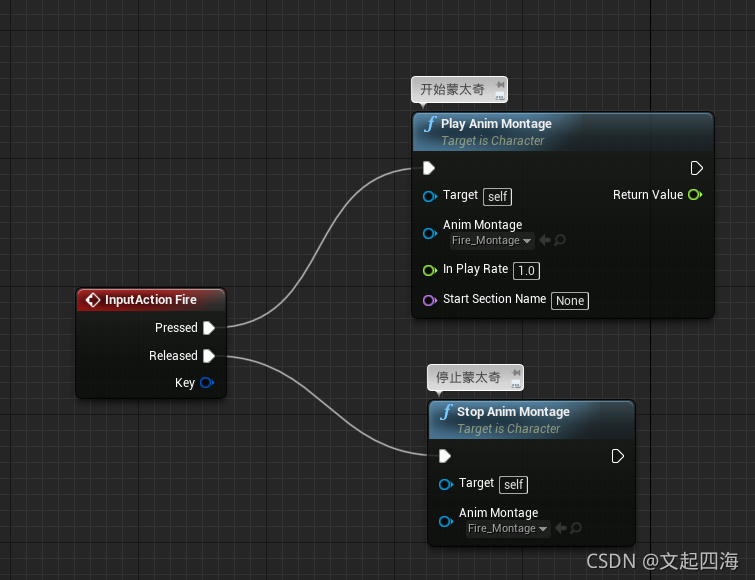Click browse magnifier icon in Play Anim Montage
Viewport: 755px width, 580px height.
pyautogui.click(x=560, y=240)
